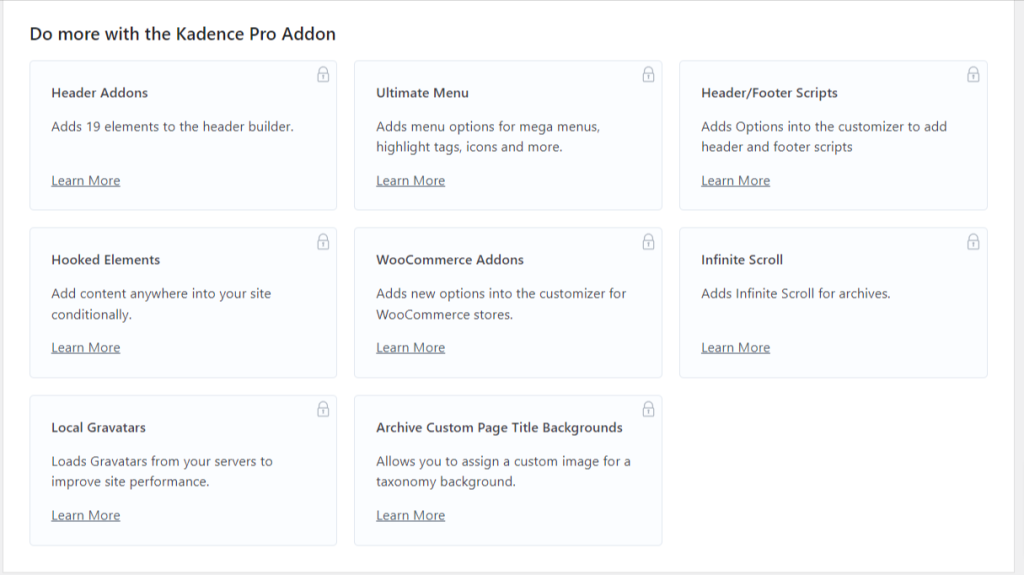Open Learn More under Hooked Elements
This screenshot has height=575, width=1024.
tap(86, 348)
